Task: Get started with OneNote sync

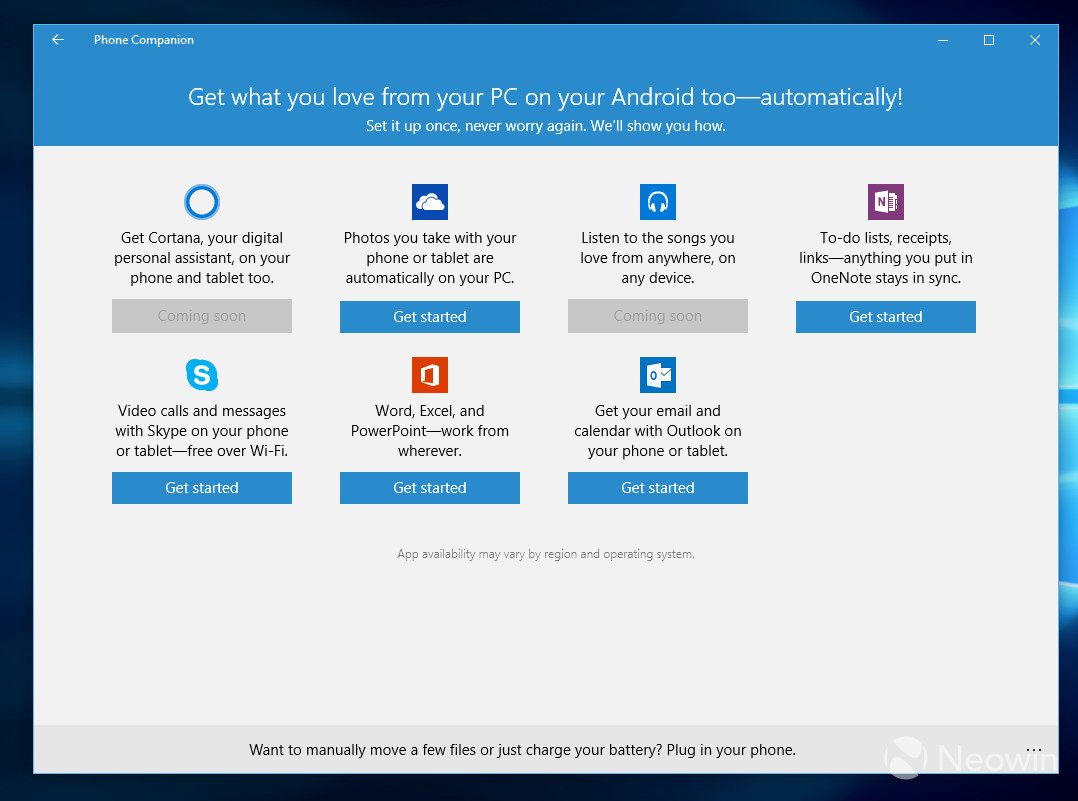Action: (886, 317)
